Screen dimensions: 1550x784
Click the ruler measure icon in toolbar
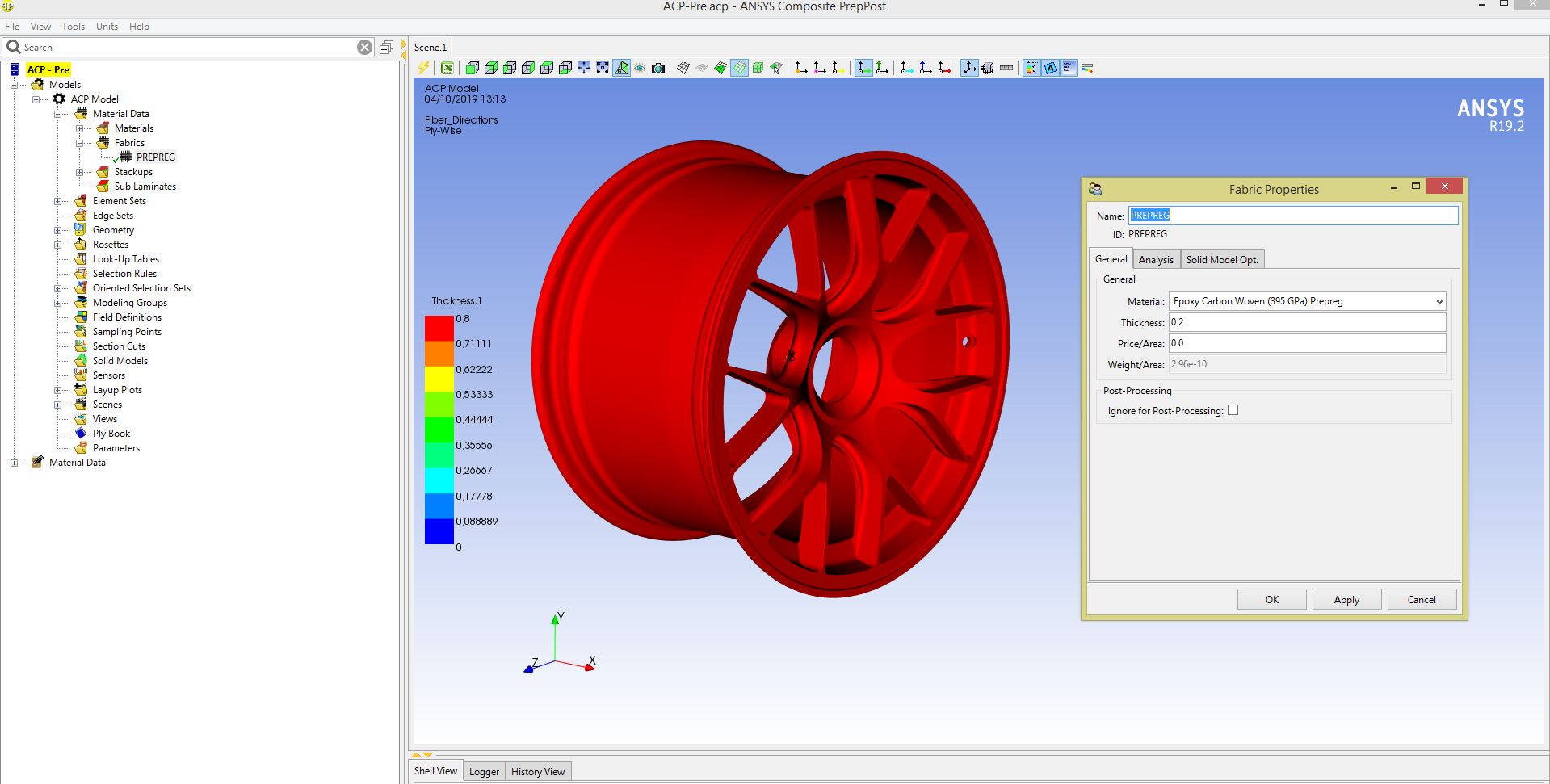pyautogui.click(x=1006, y=68)
